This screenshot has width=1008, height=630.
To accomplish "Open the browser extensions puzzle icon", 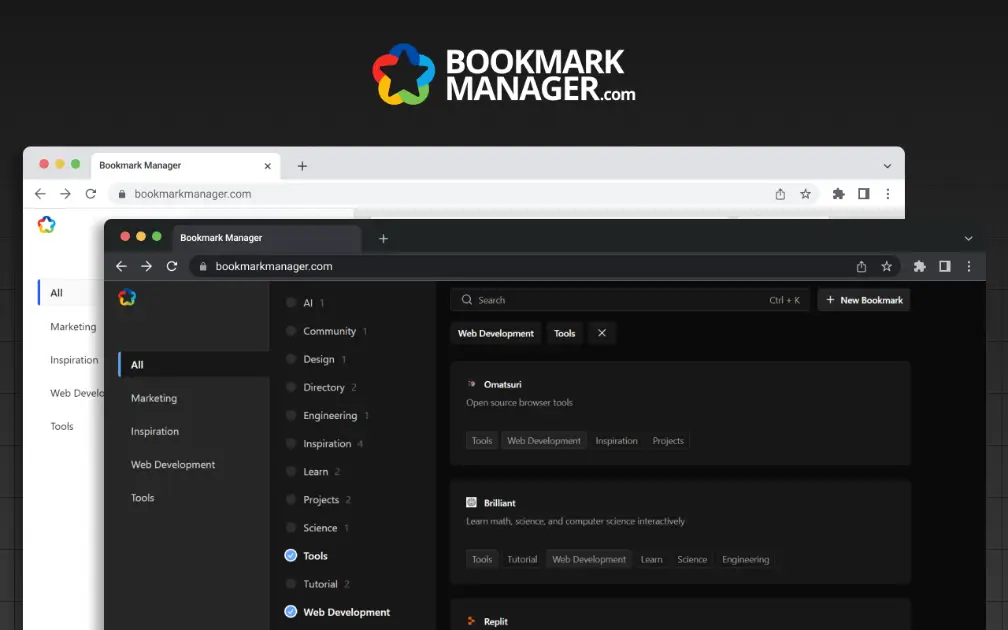I will (x=919, y=266).
